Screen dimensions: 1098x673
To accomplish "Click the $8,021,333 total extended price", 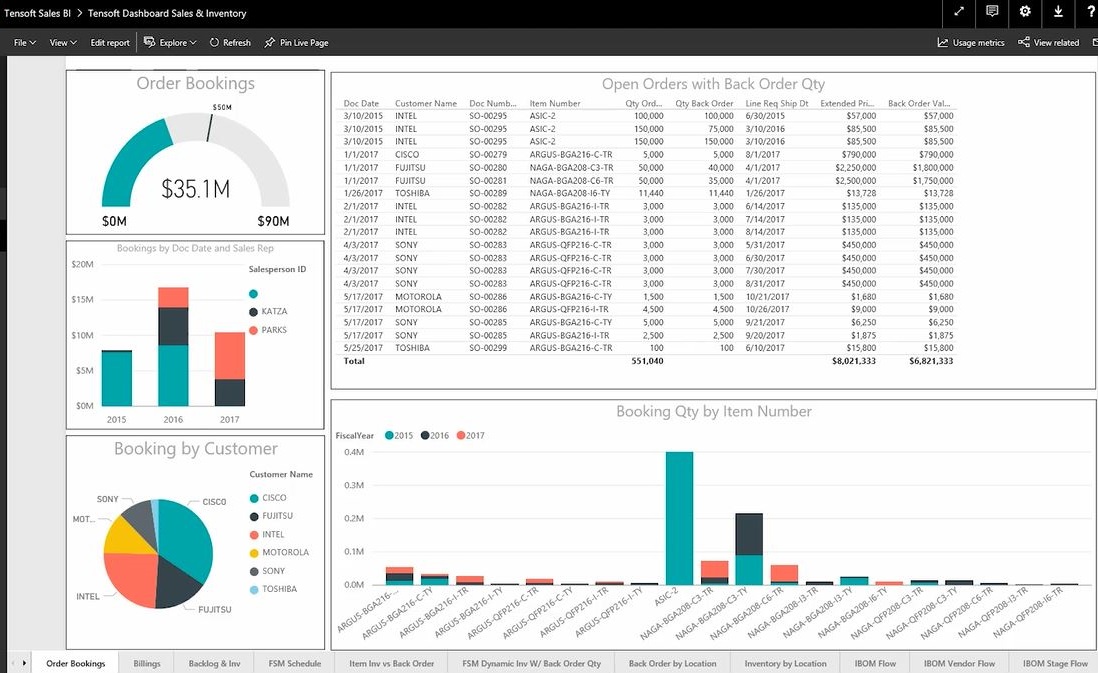I will tap(854, 361).
